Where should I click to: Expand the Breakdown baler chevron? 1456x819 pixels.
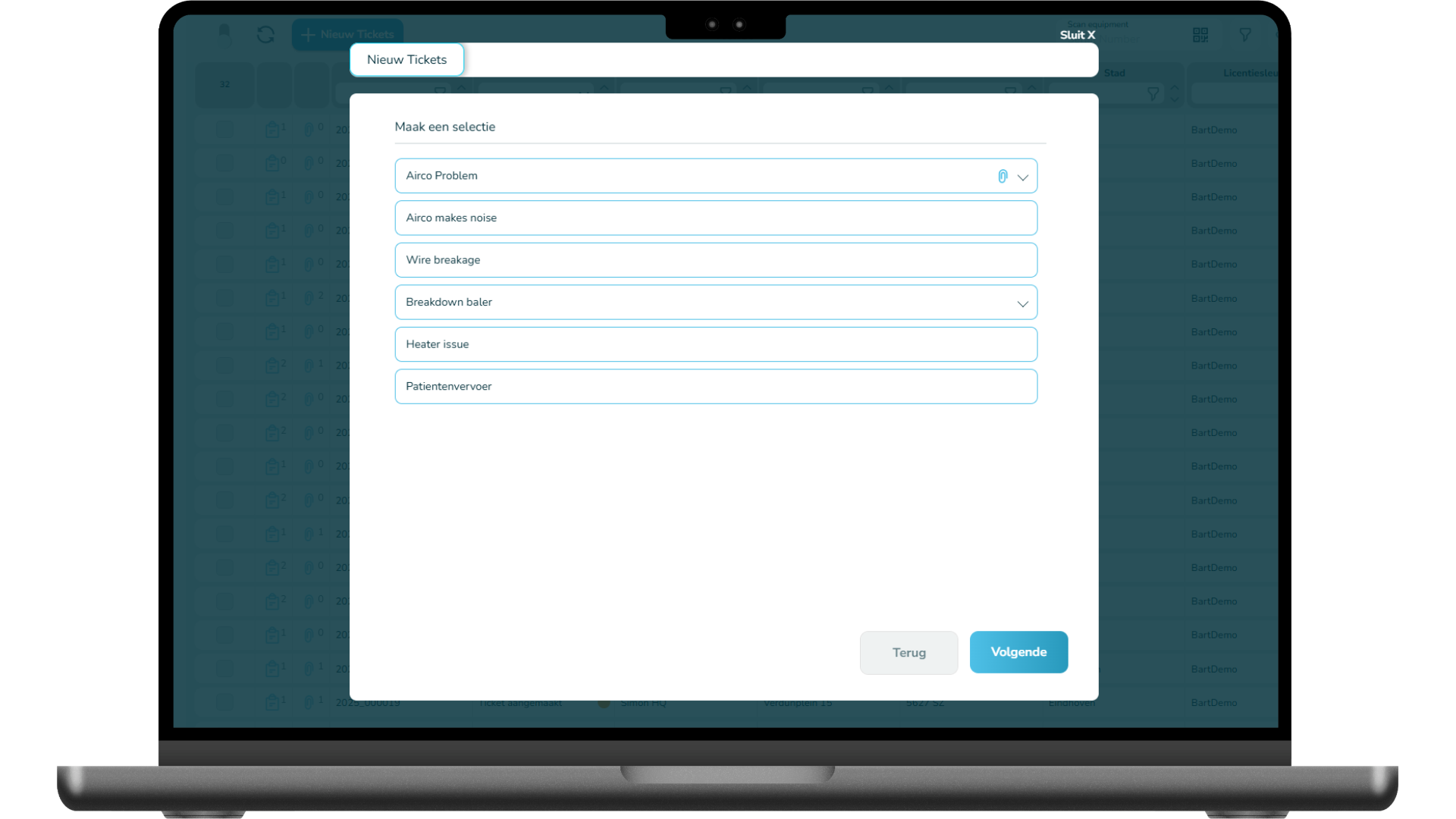[1022, 303]
